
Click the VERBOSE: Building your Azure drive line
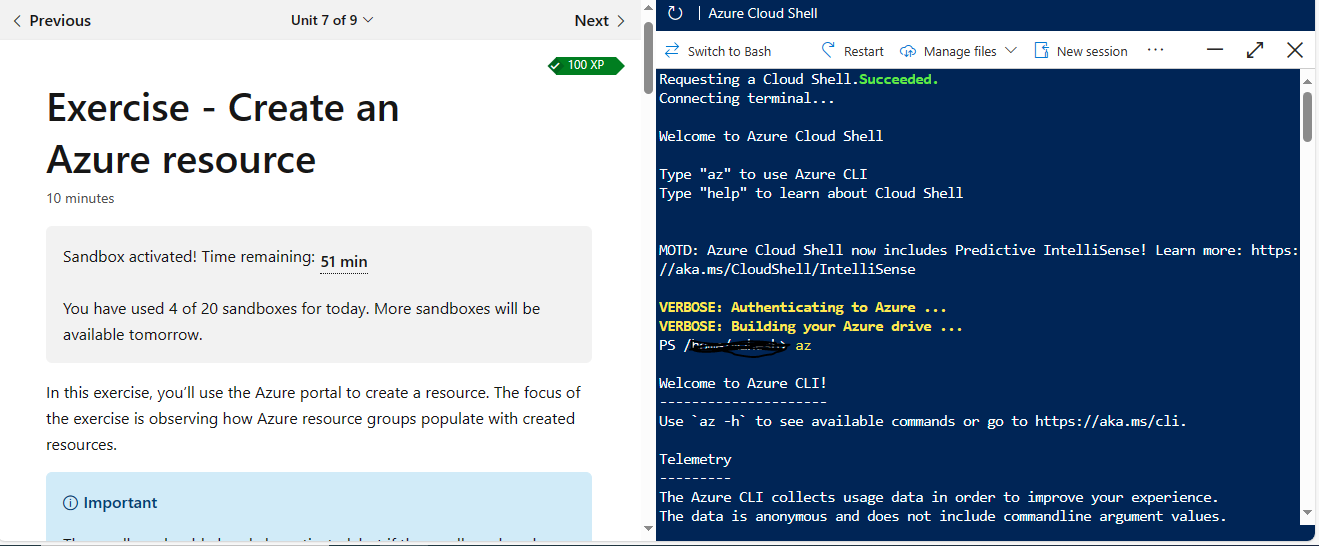811,326
